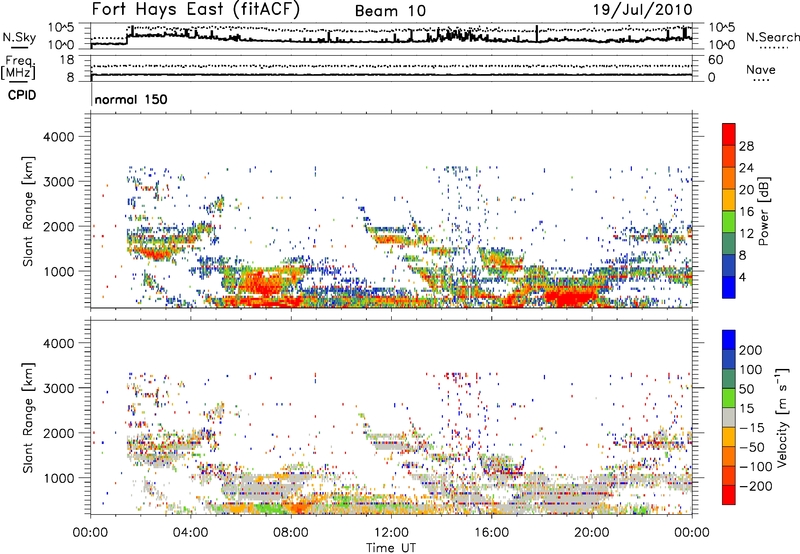800x554 pixels.
Task: Click the 'Nave' legend label
Action: coord(761,69)
